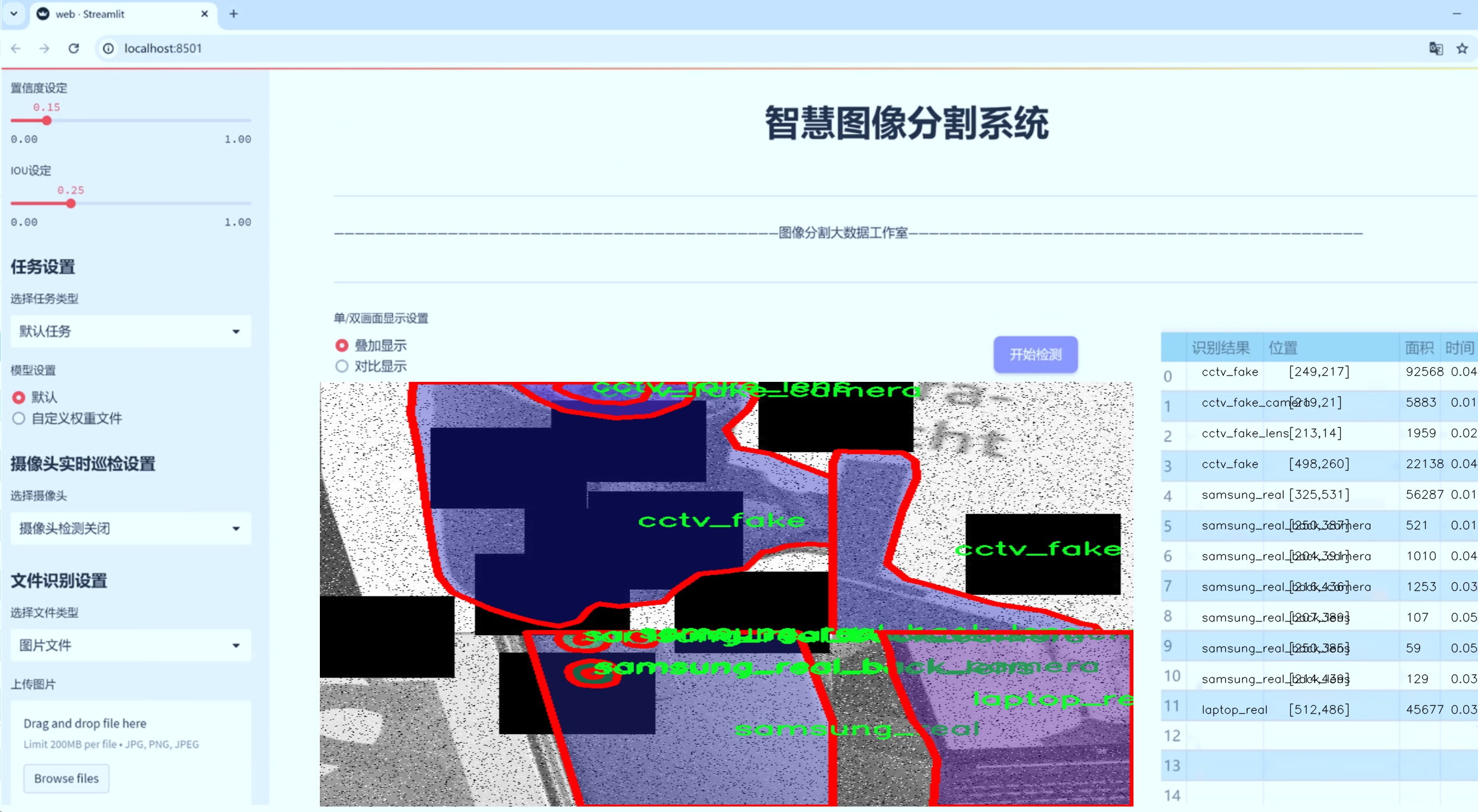Open the 图片文件 file type dropdown
Viewport: 1478px width, 812px height.
[x=131, y=645]
